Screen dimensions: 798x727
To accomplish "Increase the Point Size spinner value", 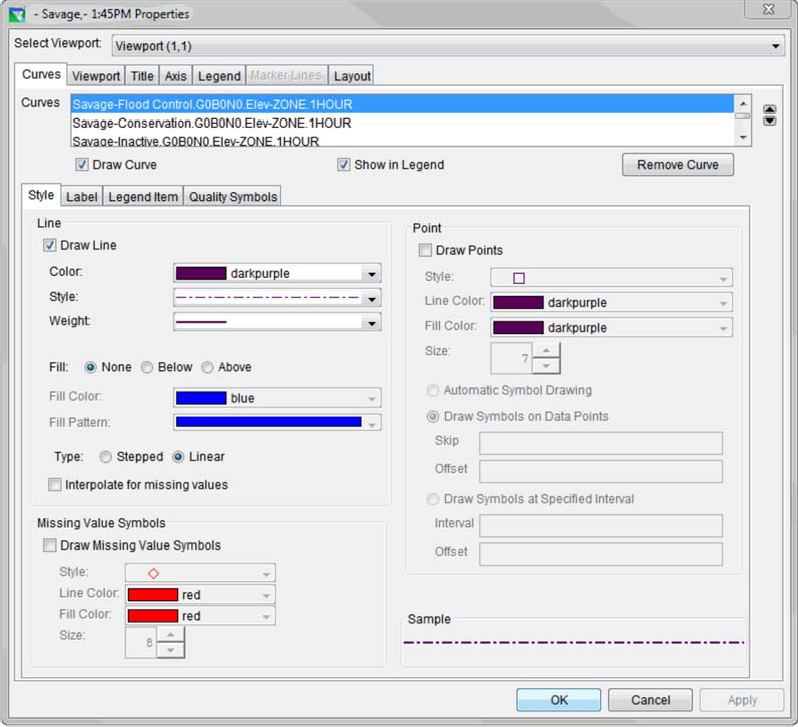I will pos(546,350).
